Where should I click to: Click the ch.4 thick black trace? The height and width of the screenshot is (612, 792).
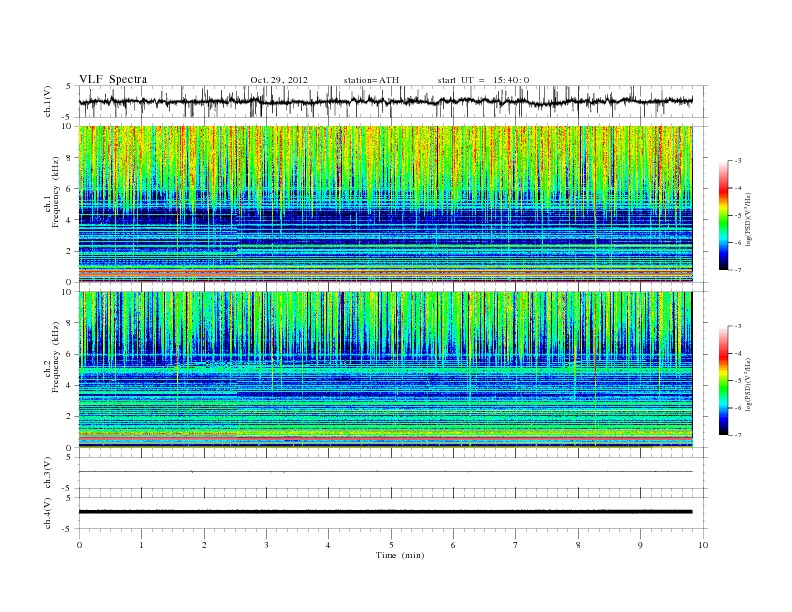(x=385, y=512)
